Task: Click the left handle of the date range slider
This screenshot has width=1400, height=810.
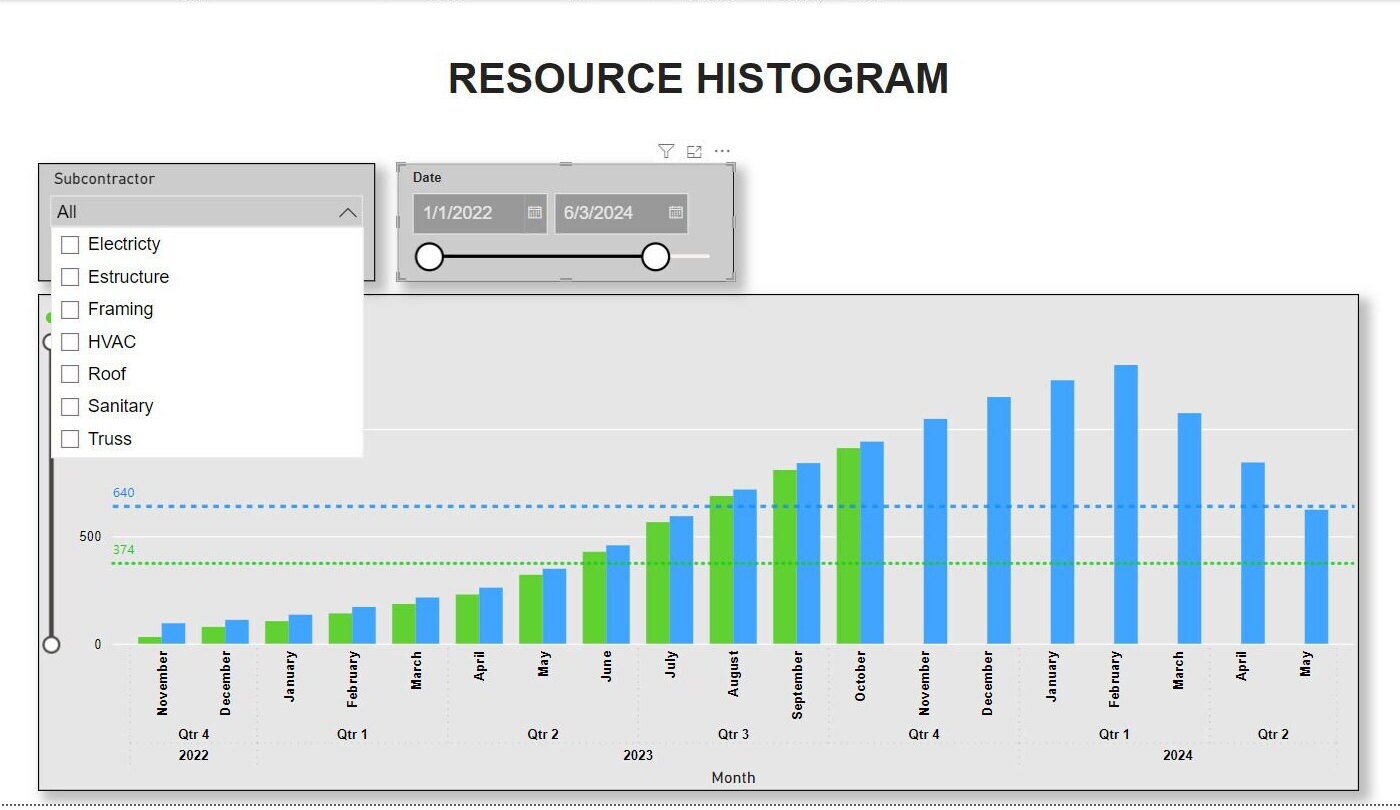Action: 429,257
